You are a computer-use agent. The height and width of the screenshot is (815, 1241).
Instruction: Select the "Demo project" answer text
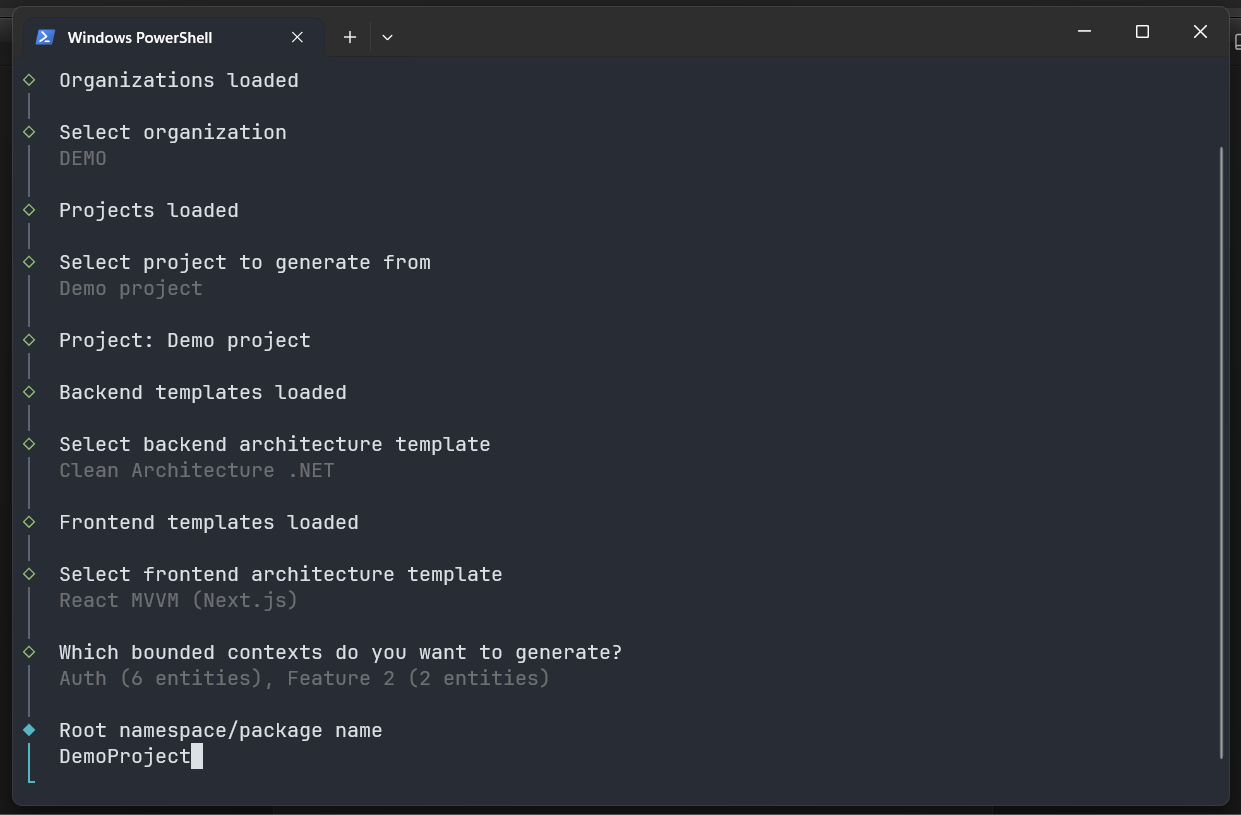(130, 288)
